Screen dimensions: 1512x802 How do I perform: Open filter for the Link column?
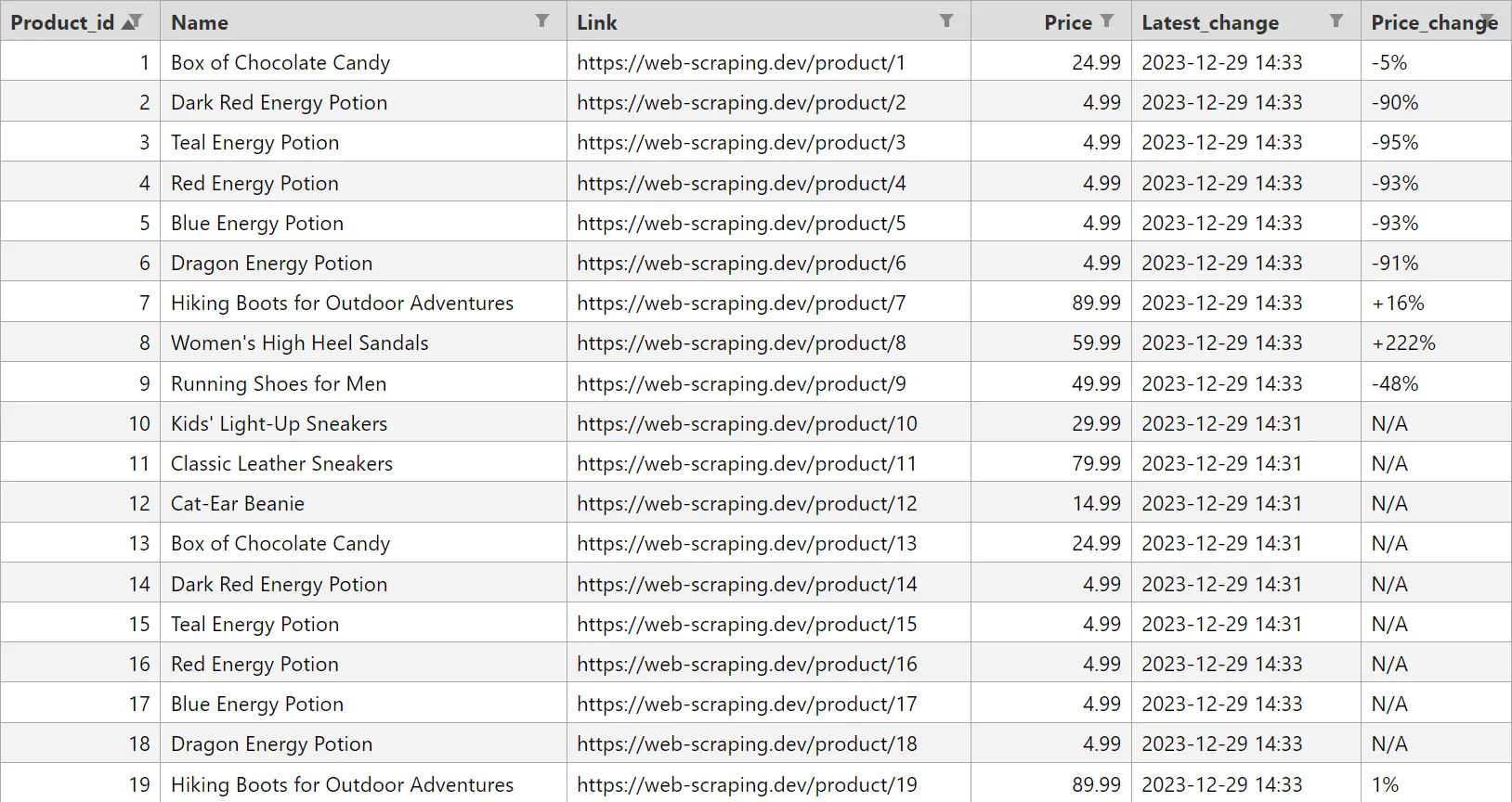[x=946, y=20]
